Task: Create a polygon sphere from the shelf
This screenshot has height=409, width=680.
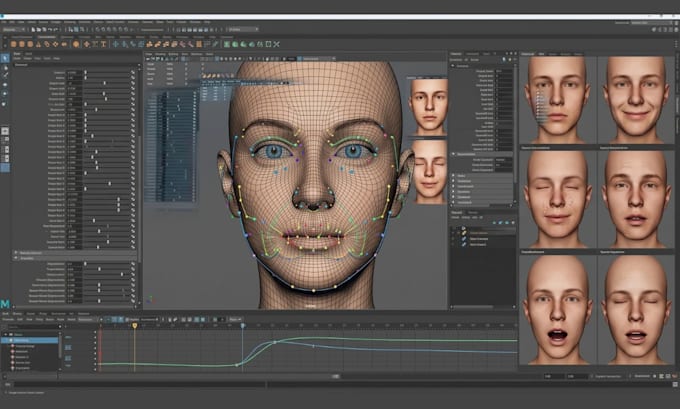Action: (13, 44)
